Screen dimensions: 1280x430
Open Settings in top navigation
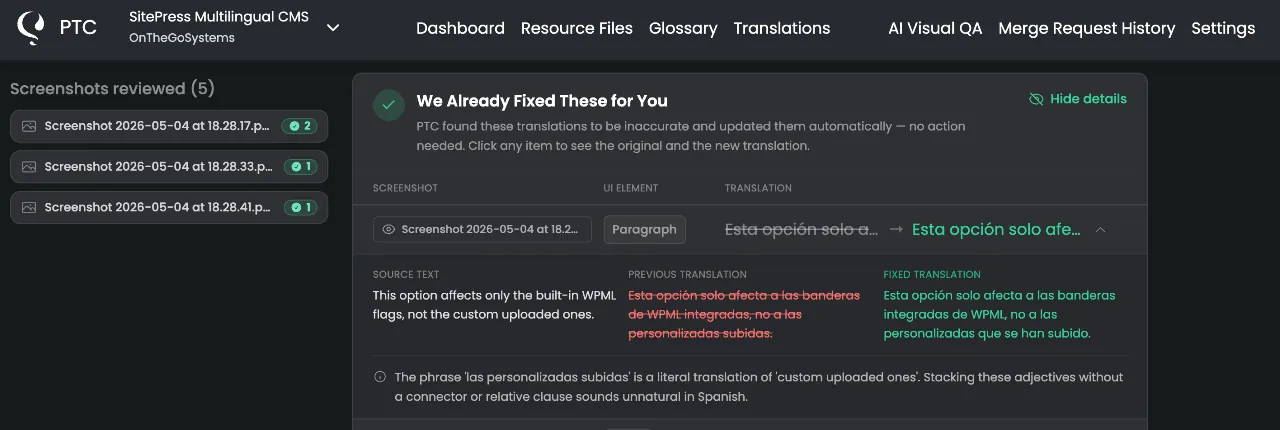(1223, 28)
